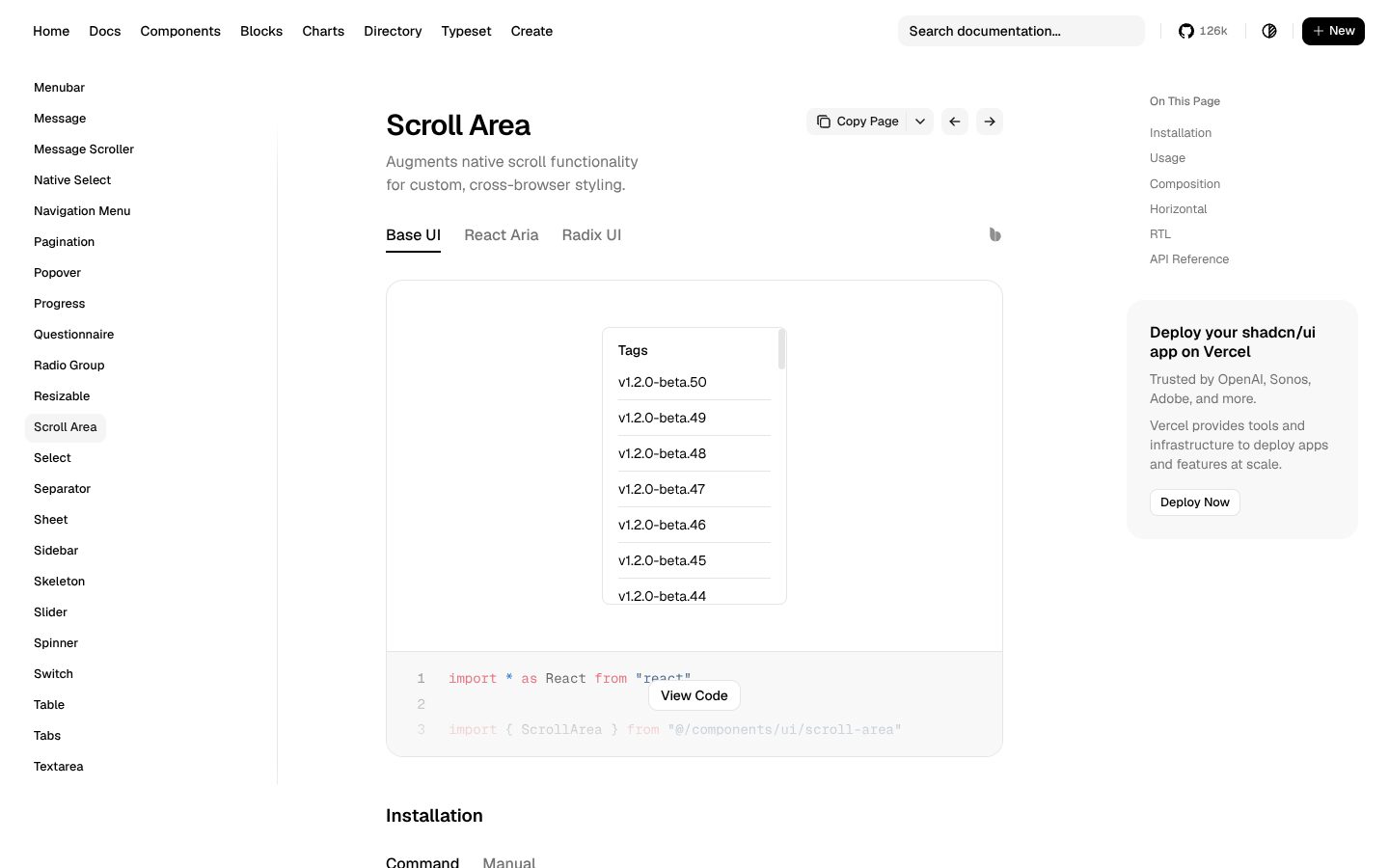Image resolution: width=1389 pixels, height=868 pixels.
Task: Jump to Usage section link
Action: click(x=1167, y=158)
